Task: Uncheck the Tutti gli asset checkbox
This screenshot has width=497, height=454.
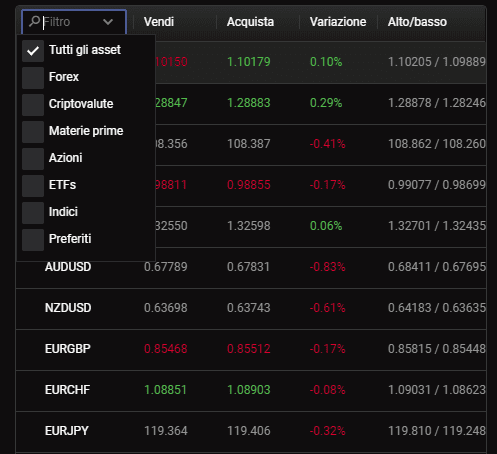Action: tap(33, 51)
